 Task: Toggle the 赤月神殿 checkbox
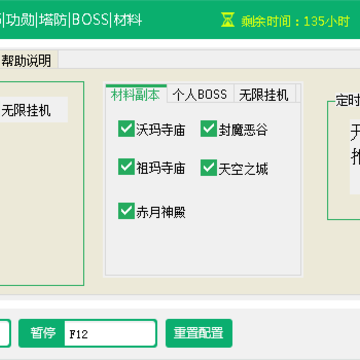(126, 211)
